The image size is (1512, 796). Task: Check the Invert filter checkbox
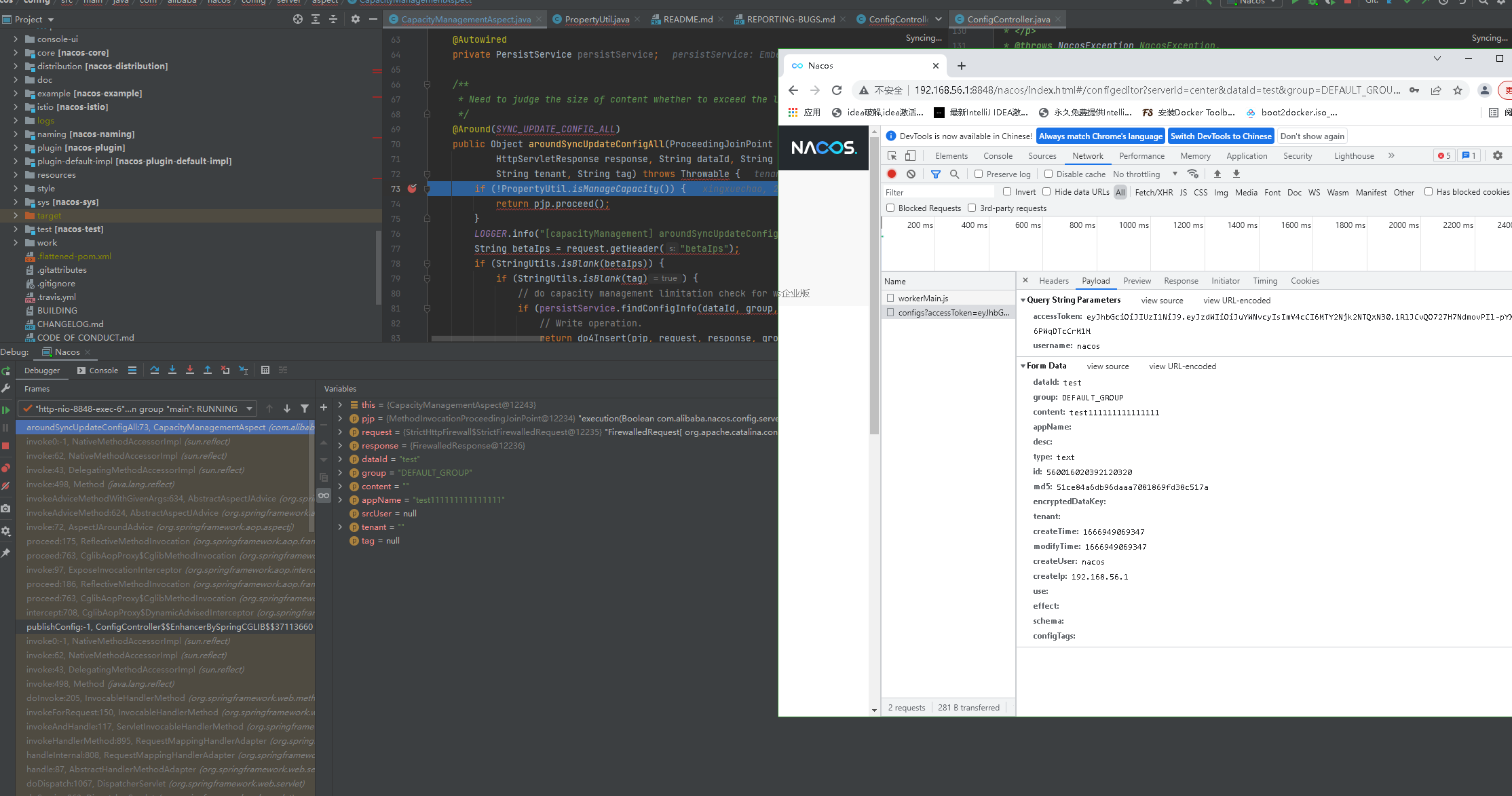[1007, 192]
